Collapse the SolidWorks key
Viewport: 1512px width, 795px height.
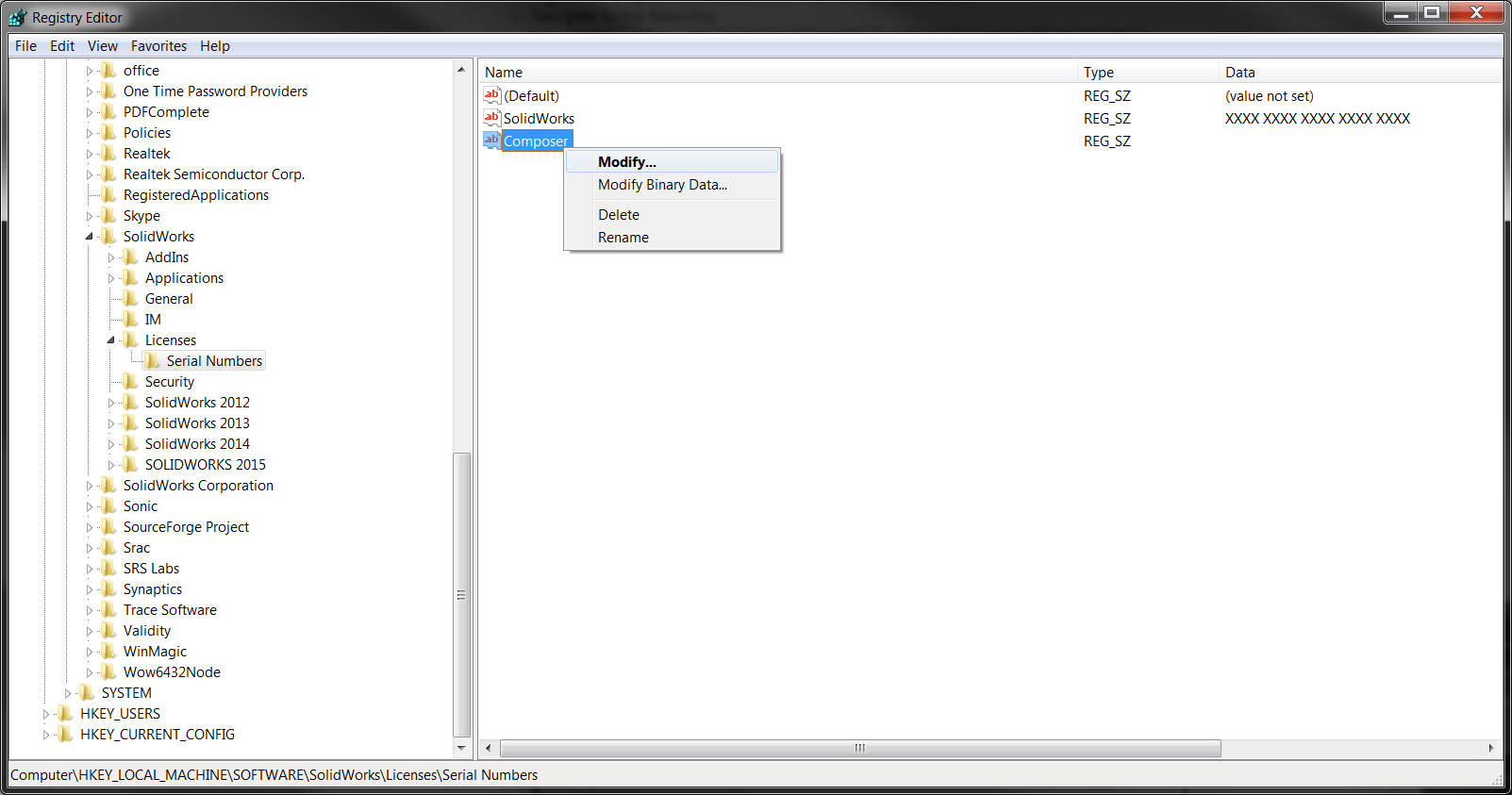click(x=90, y=237)
